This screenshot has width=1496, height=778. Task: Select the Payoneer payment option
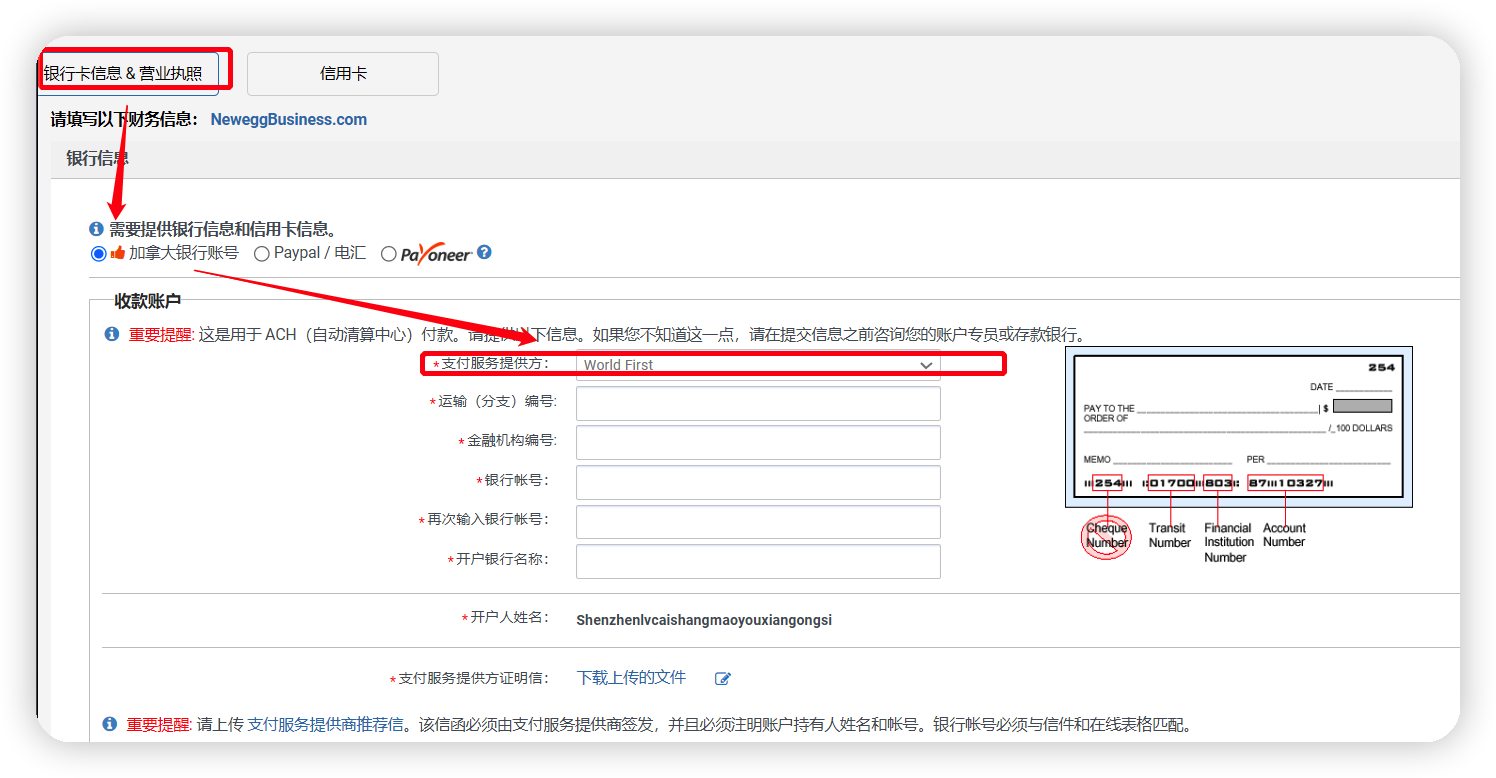coord(388,253)
